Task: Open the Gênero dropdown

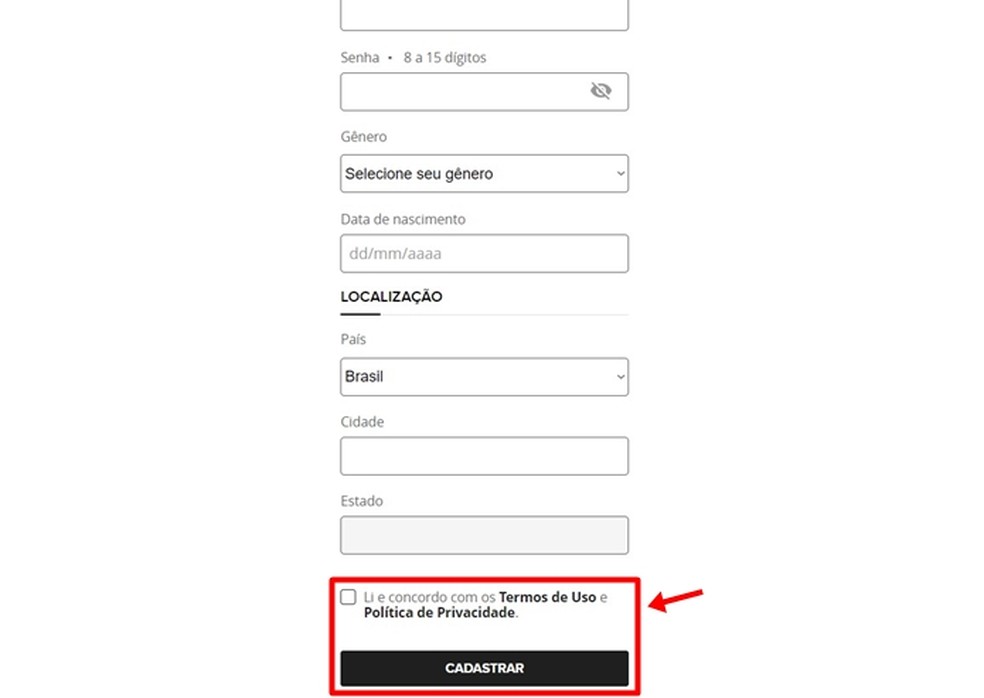Action: point(484,174)
